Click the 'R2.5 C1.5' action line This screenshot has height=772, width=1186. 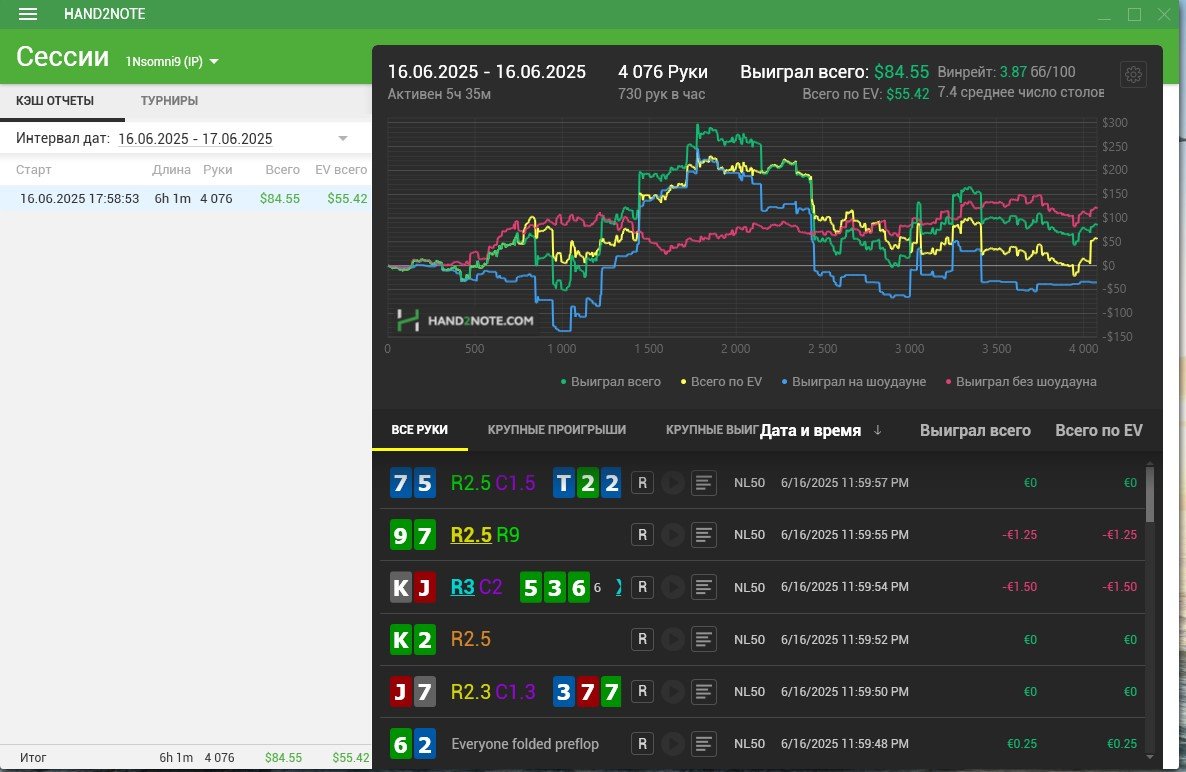pyautogui.click(x=493, y=483)
